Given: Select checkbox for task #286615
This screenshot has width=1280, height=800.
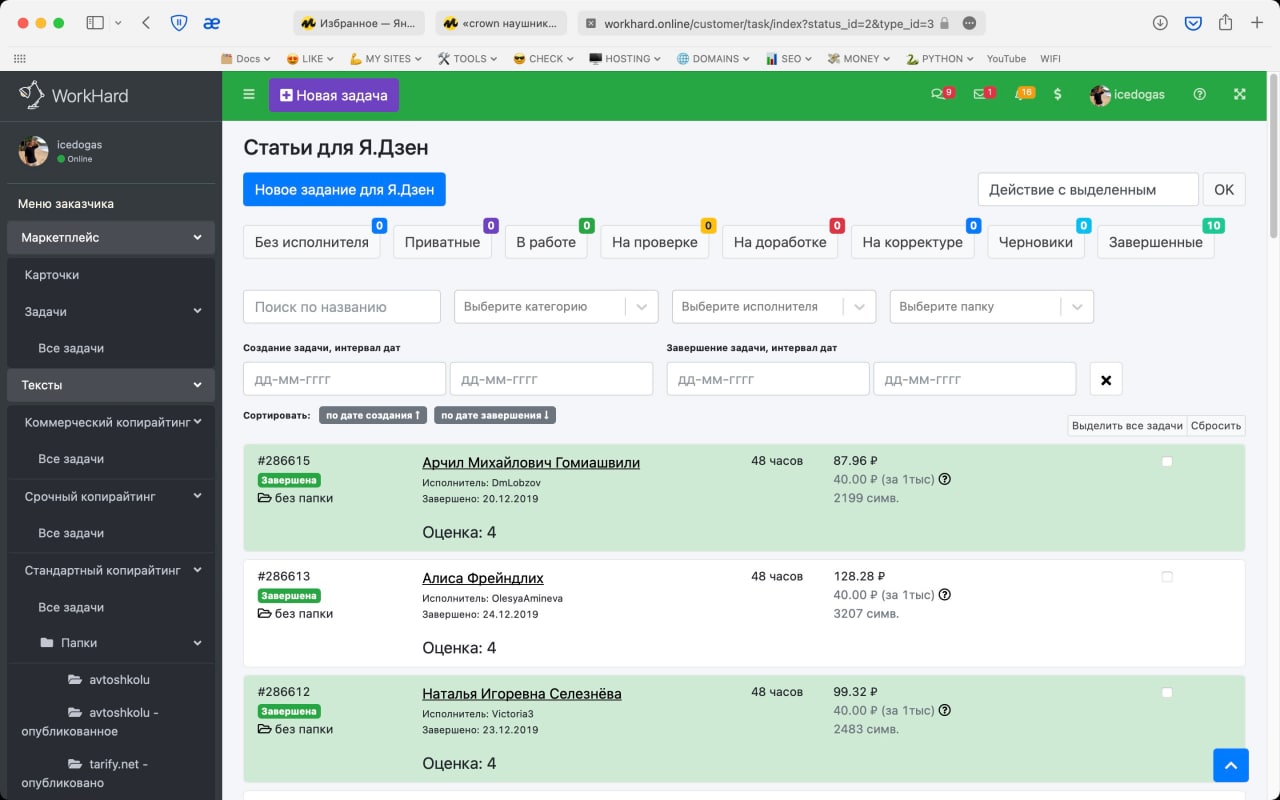Looking at the screenshot, I should tap(1167, 461).
